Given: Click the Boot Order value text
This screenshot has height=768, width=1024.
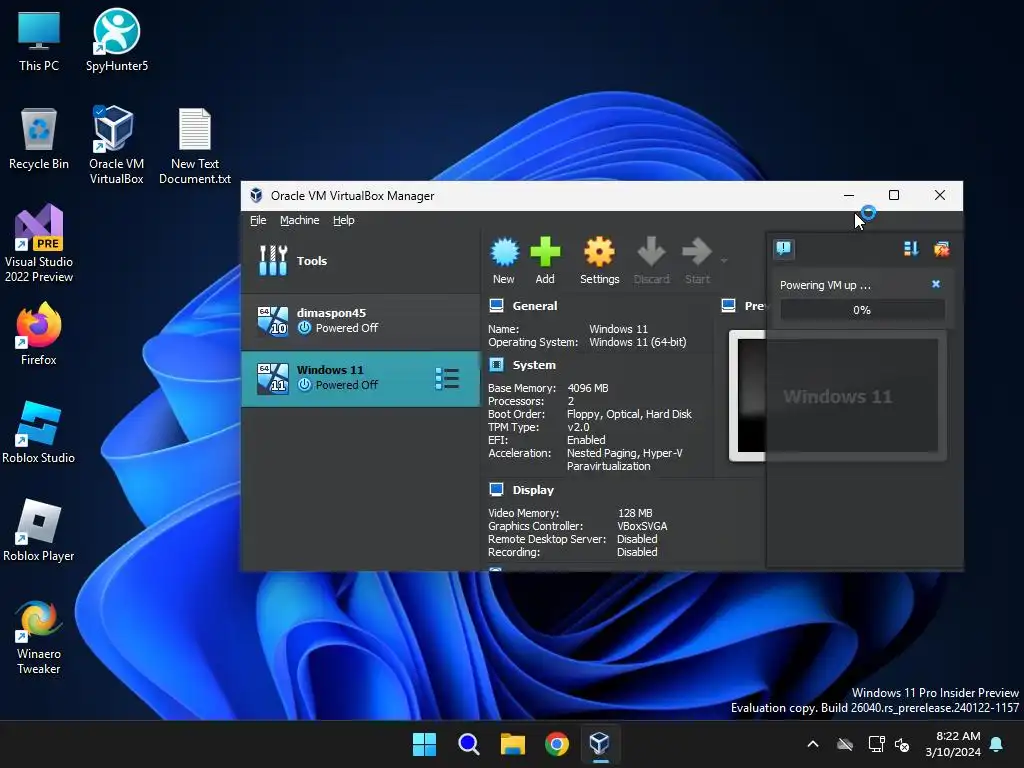Looking at the screenshot, I should coord(629,414).
